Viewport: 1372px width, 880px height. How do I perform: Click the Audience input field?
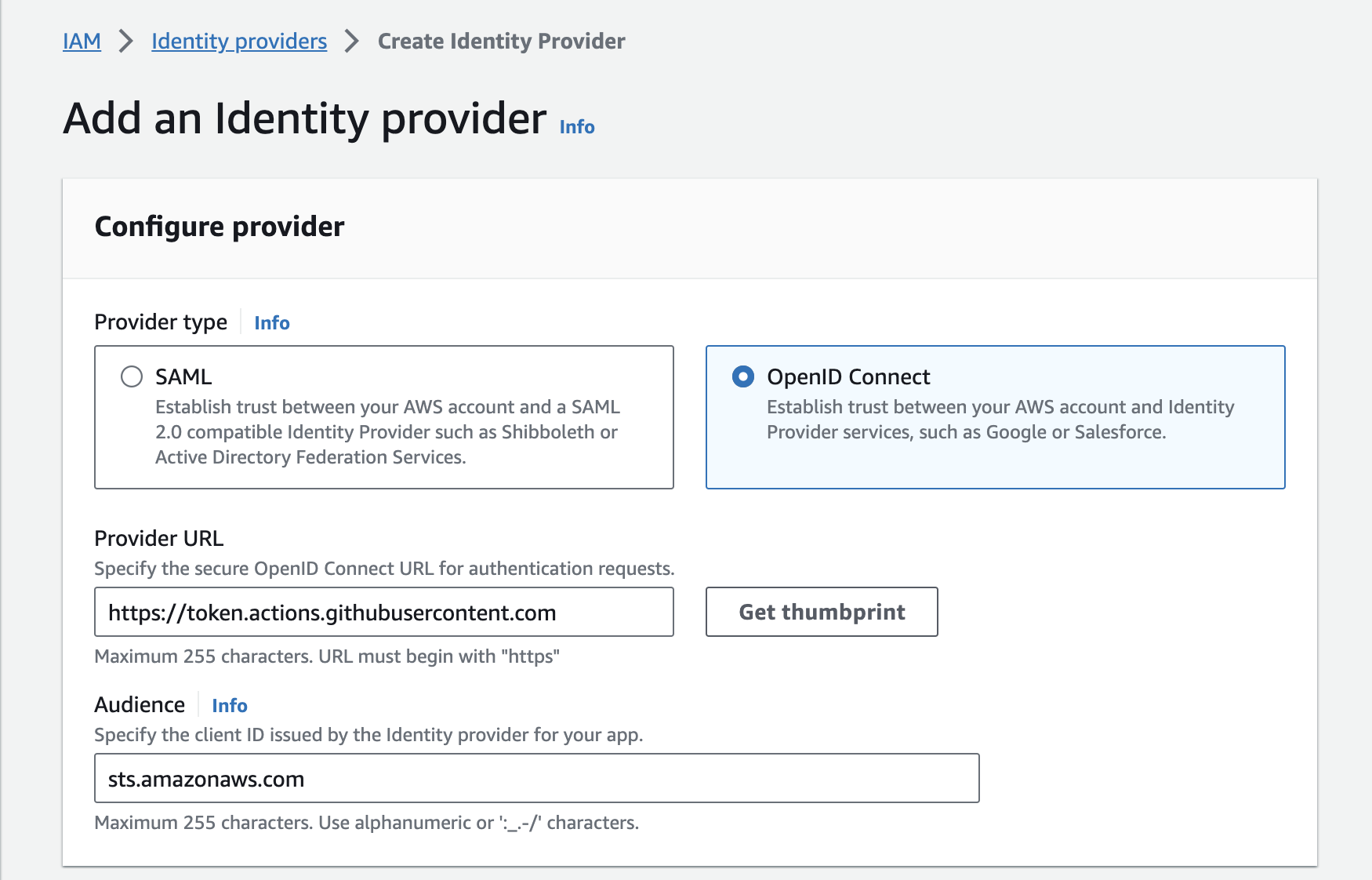[537, 778]
